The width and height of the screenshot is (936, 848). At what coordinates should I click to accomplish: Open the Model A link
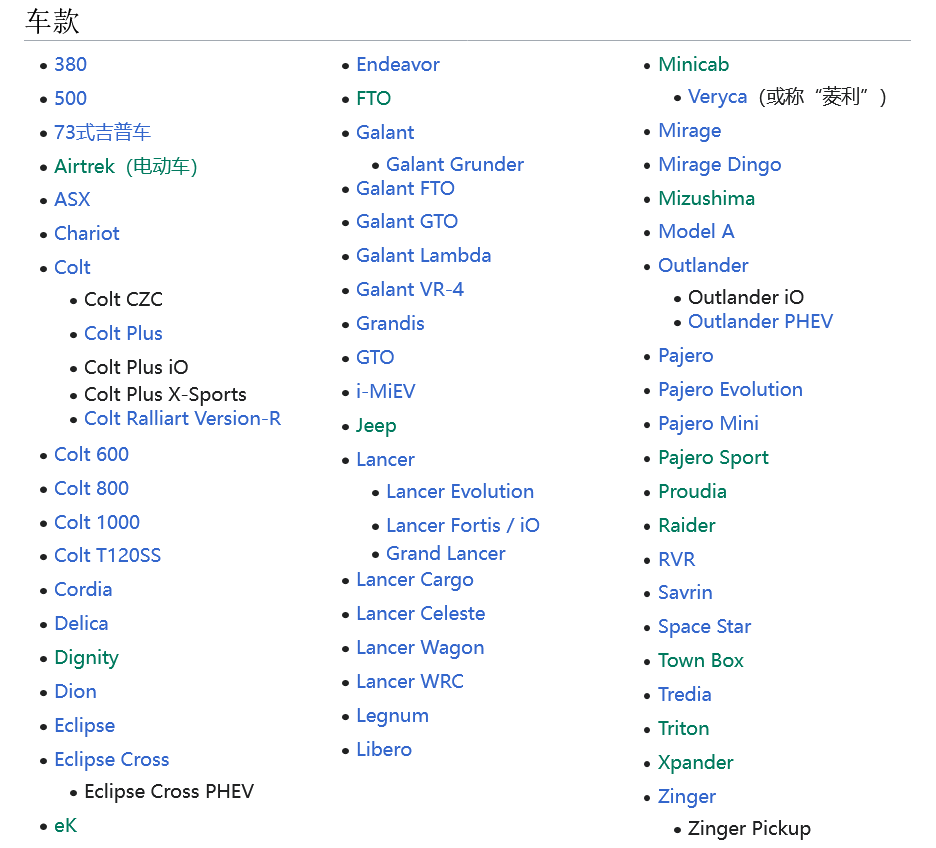click(x=696, y=232)
